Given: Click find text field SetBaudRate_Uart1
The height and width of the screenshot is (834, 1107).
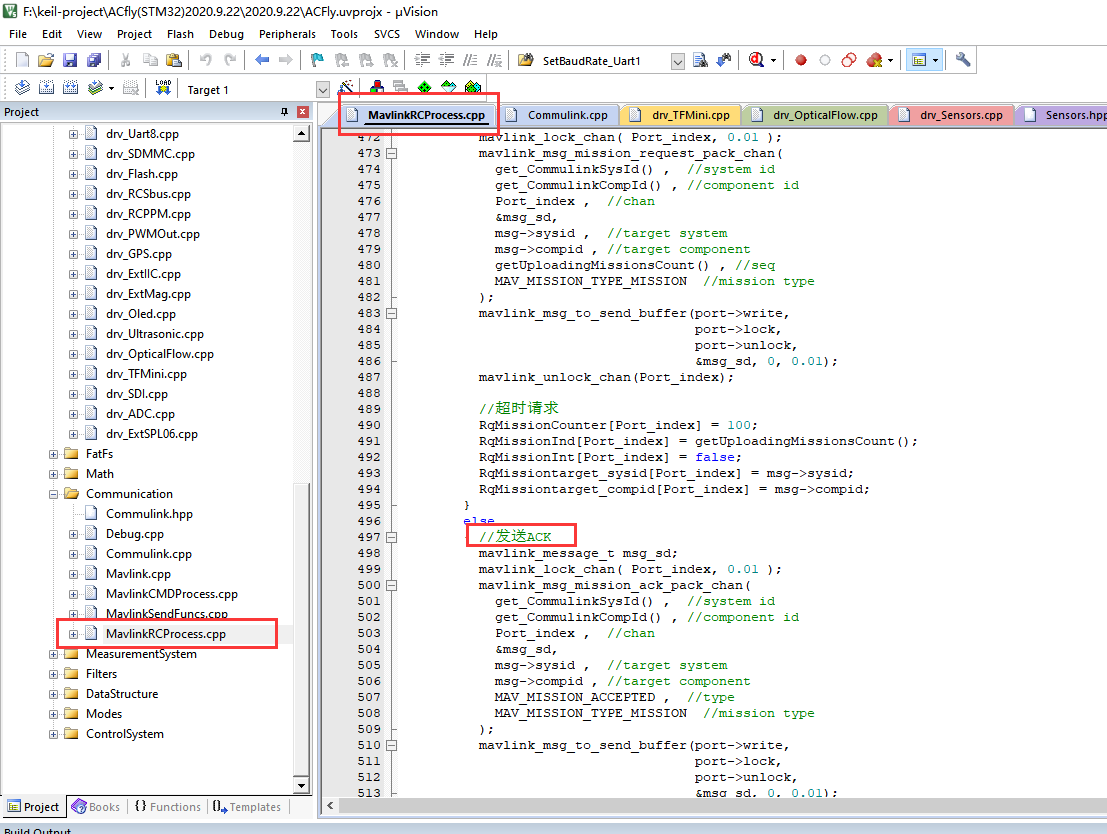Looking at the screenshot, I should 604,61.
